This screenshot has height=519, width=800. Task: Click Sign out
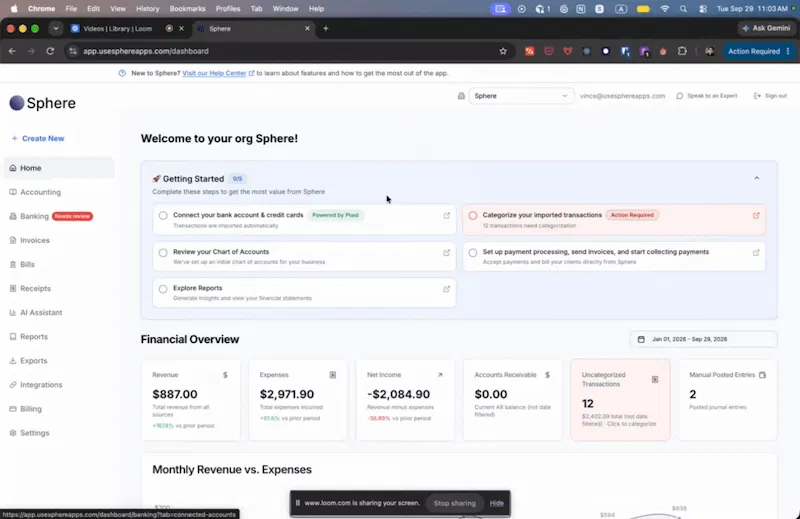click(x=770, y=96)
